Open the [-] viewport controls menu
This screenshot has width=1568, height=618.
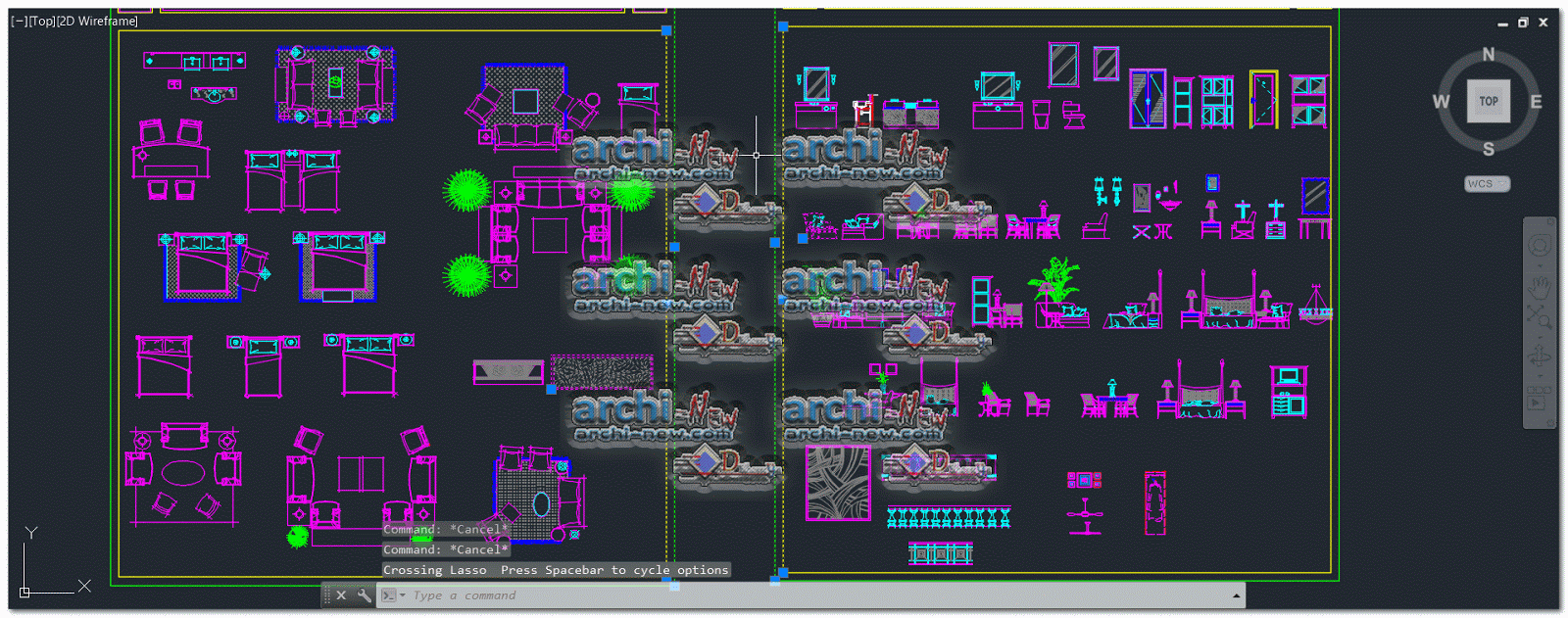tap(19, 21)
